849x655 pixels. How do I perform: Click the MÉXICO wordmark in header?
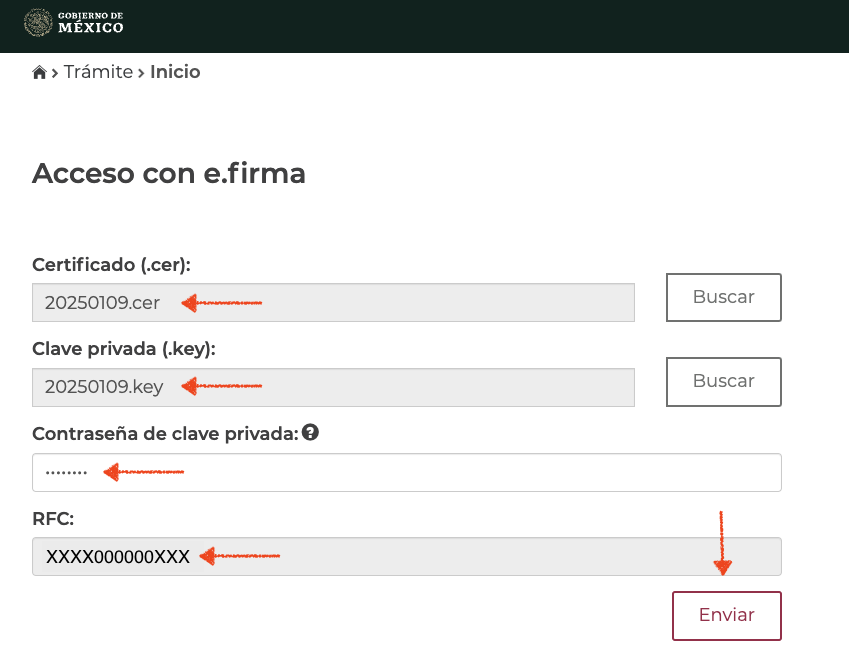click(x=91, y=26)
